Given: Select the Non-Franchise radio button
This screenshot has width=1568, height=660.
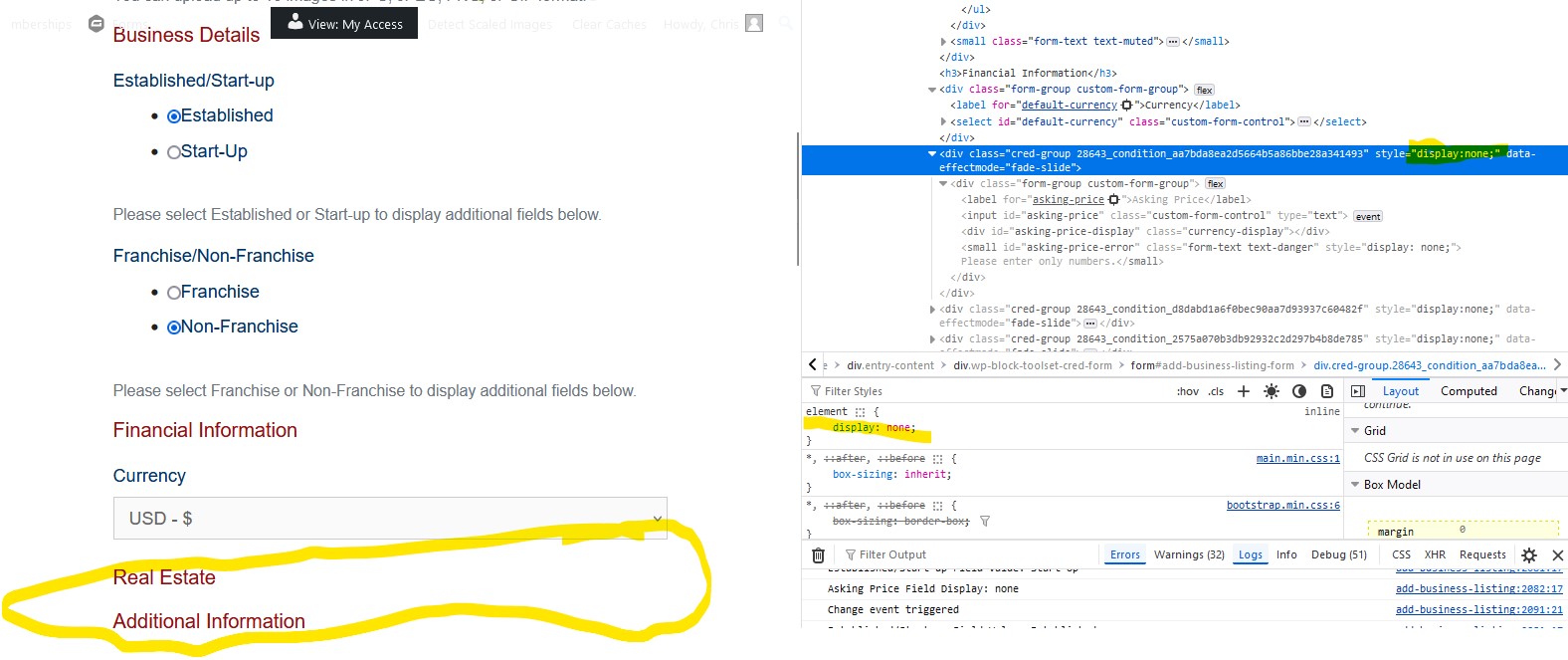Looking at the screenshot, I should [x=173, y=328].
